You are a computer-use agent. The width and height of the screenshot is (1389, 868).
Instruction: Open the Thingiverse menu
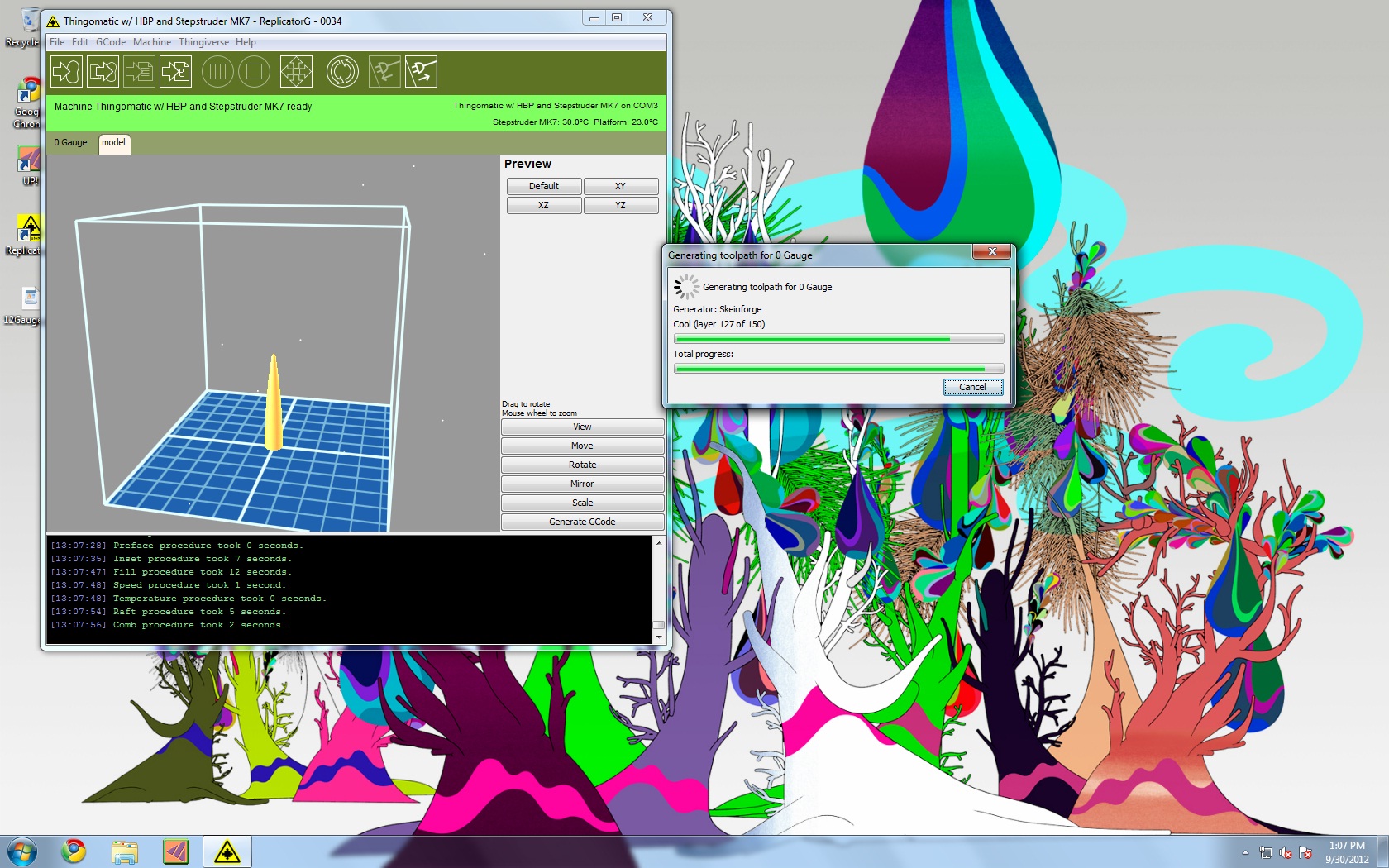click(204, 42)
